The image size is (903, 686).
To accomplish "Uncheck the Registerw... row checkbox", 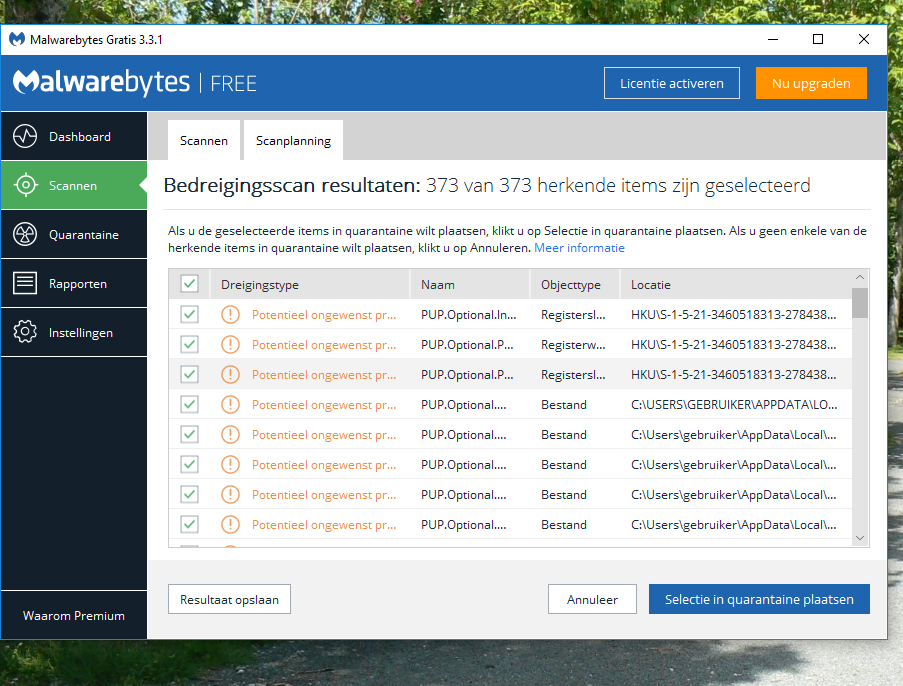I will pos(189,344).
